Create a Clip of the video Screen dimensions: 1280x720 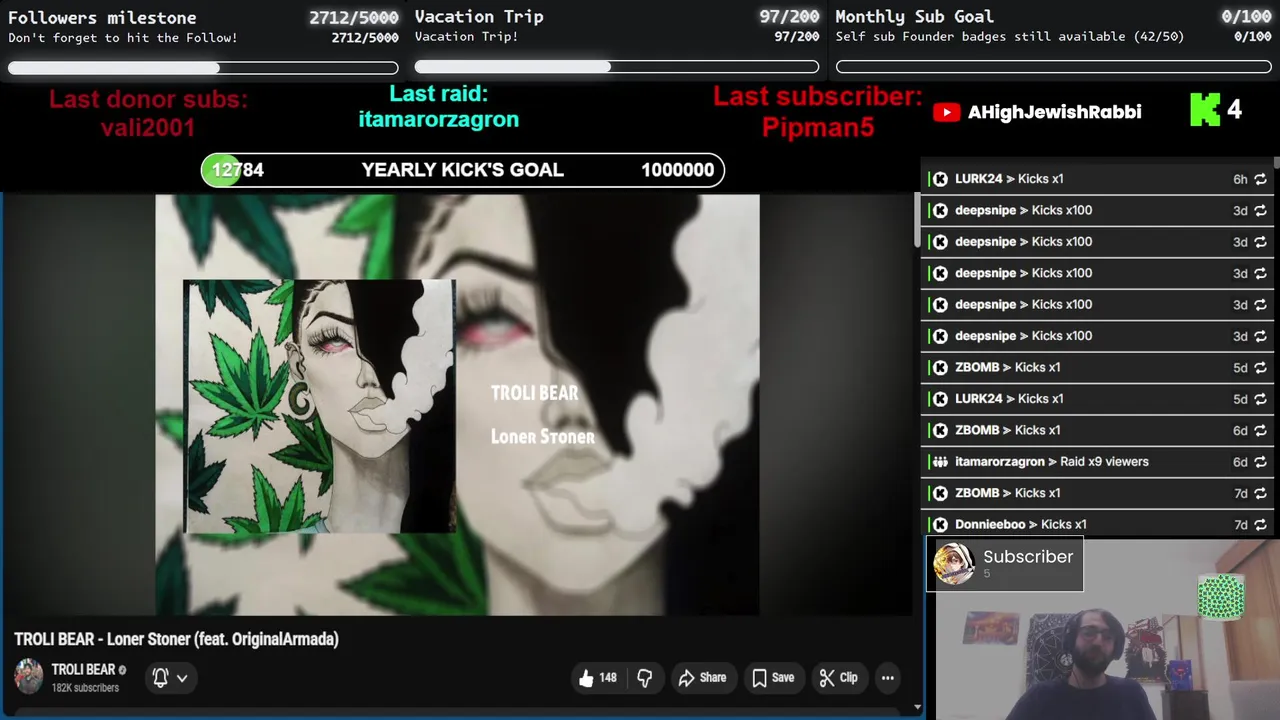[838, 678]
